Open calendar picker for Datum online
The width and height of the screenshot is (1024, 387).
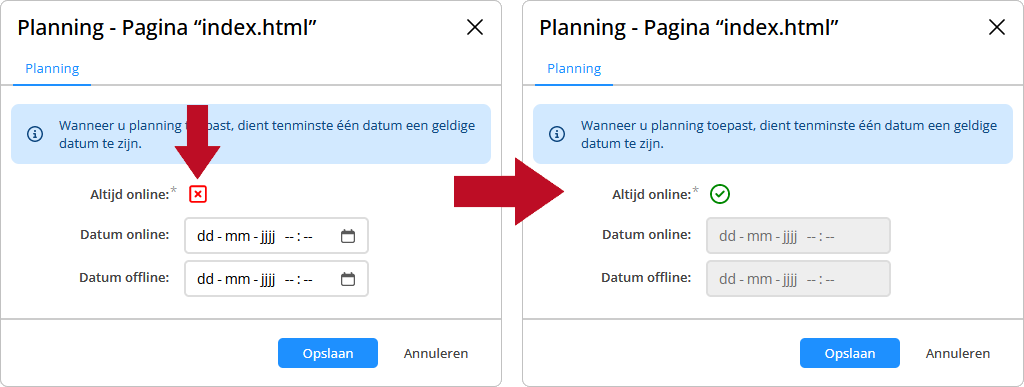coord(348,236)
